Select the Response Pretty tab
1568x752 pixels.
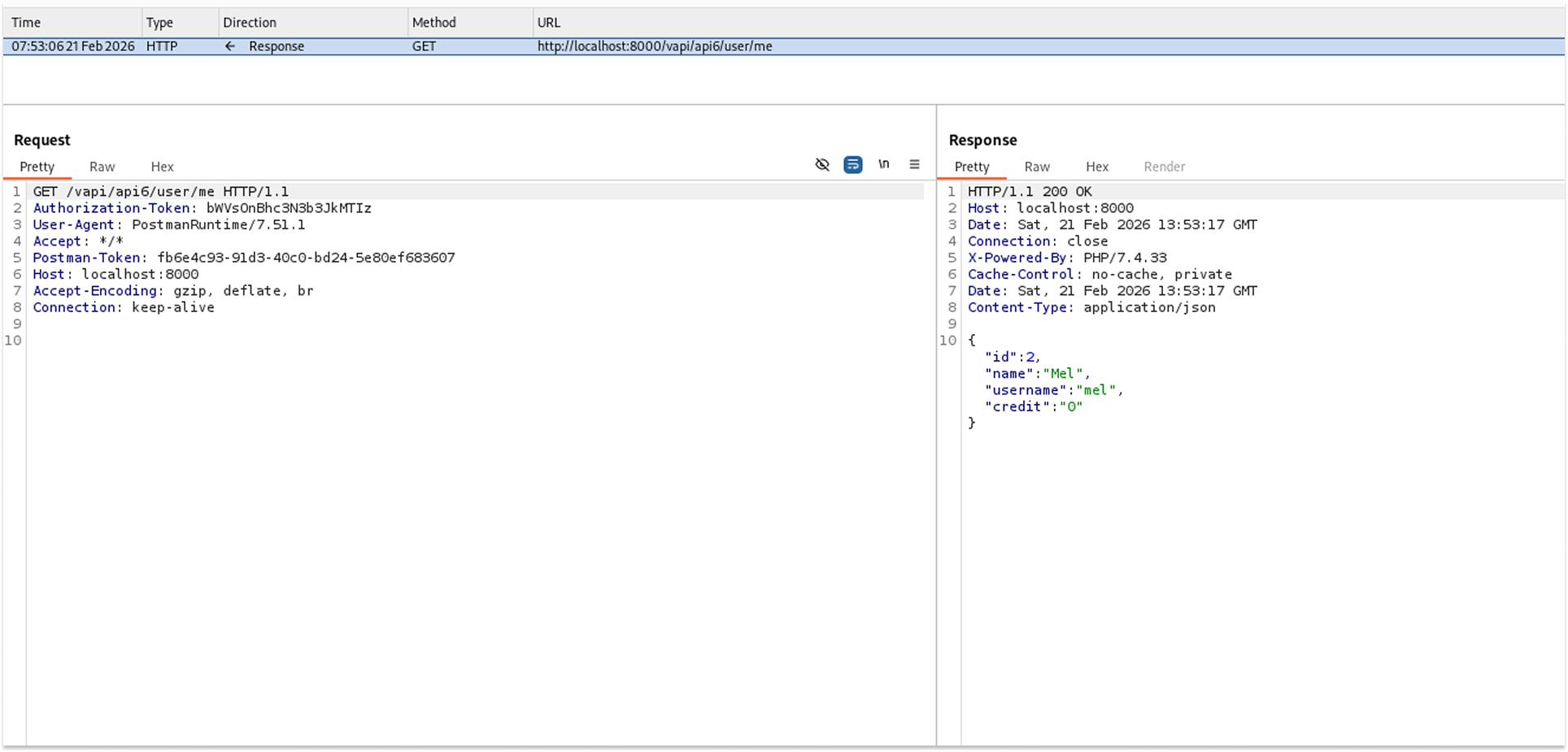pyautogui.click(x=972, y=167)
